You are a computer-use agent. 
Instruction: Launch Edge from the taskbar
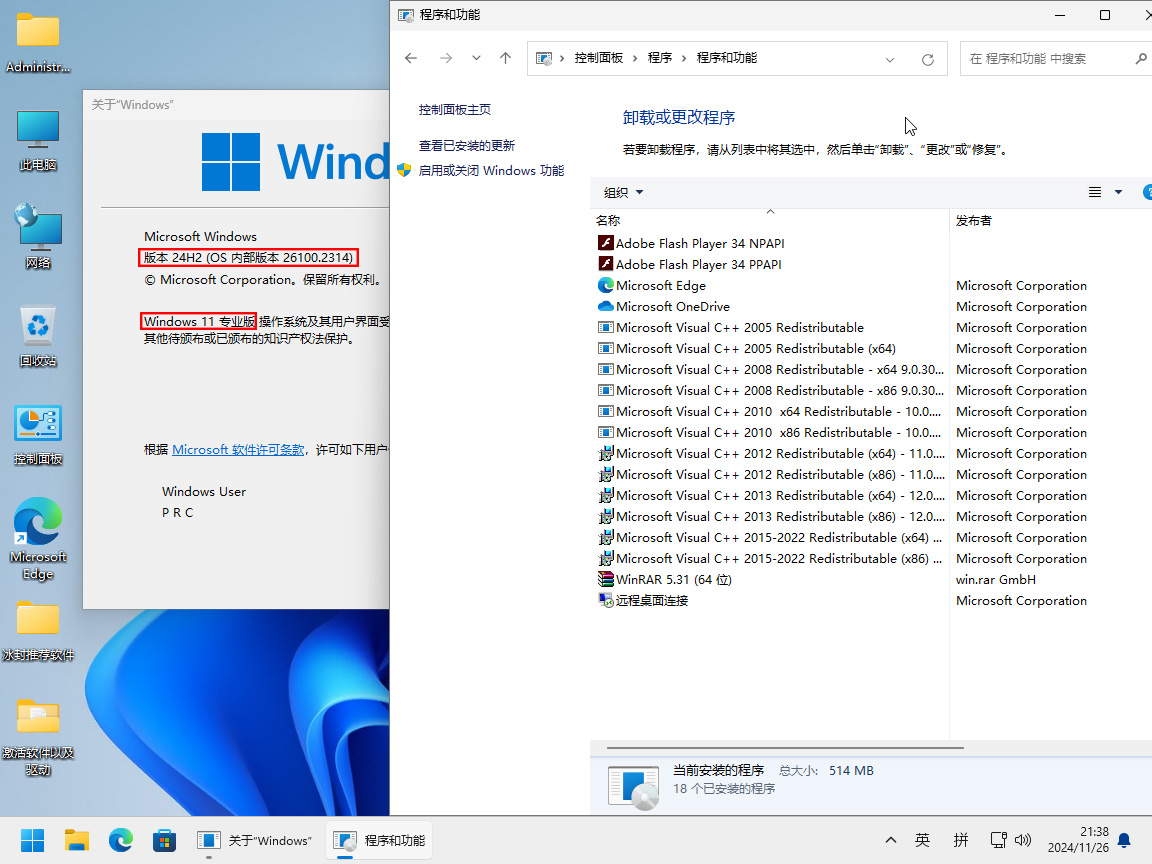click(120, 840)
